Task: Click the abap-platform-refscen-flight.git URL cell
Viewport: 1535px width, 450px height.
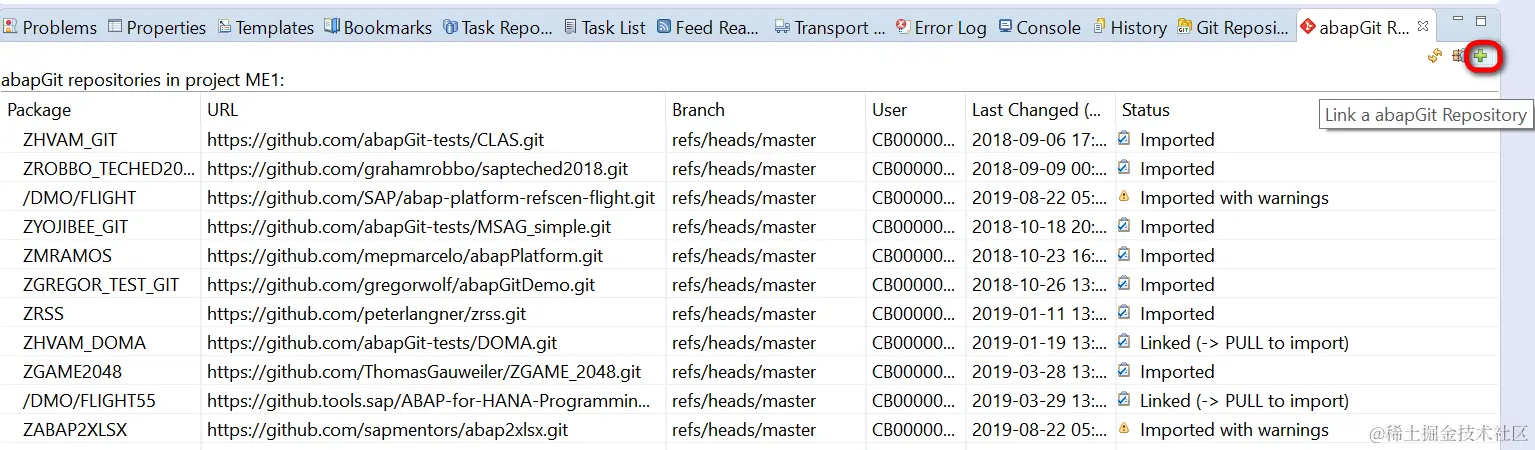Action: [431, 198]
